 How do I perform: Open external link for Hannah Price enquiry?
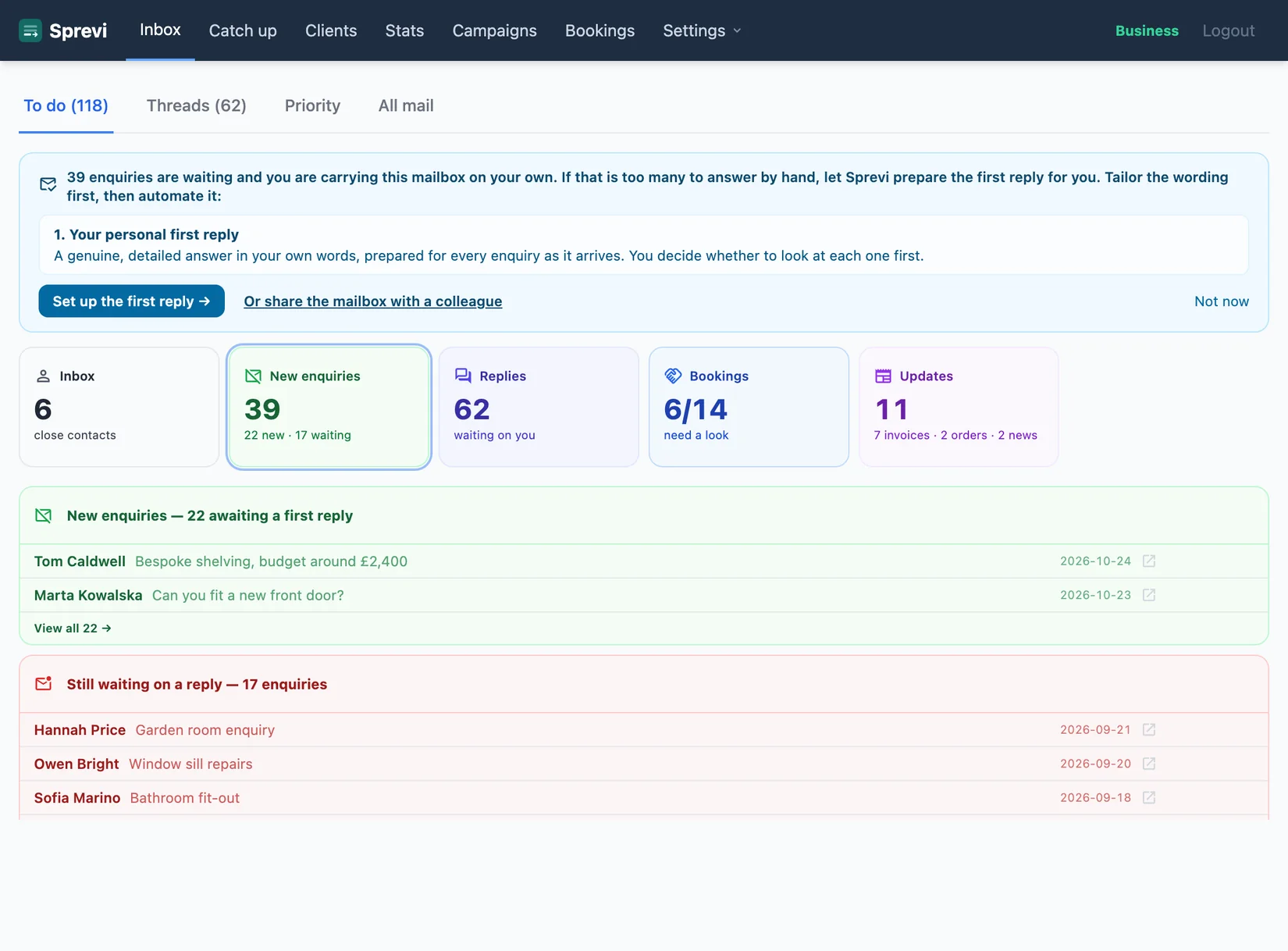[1149, 730]
